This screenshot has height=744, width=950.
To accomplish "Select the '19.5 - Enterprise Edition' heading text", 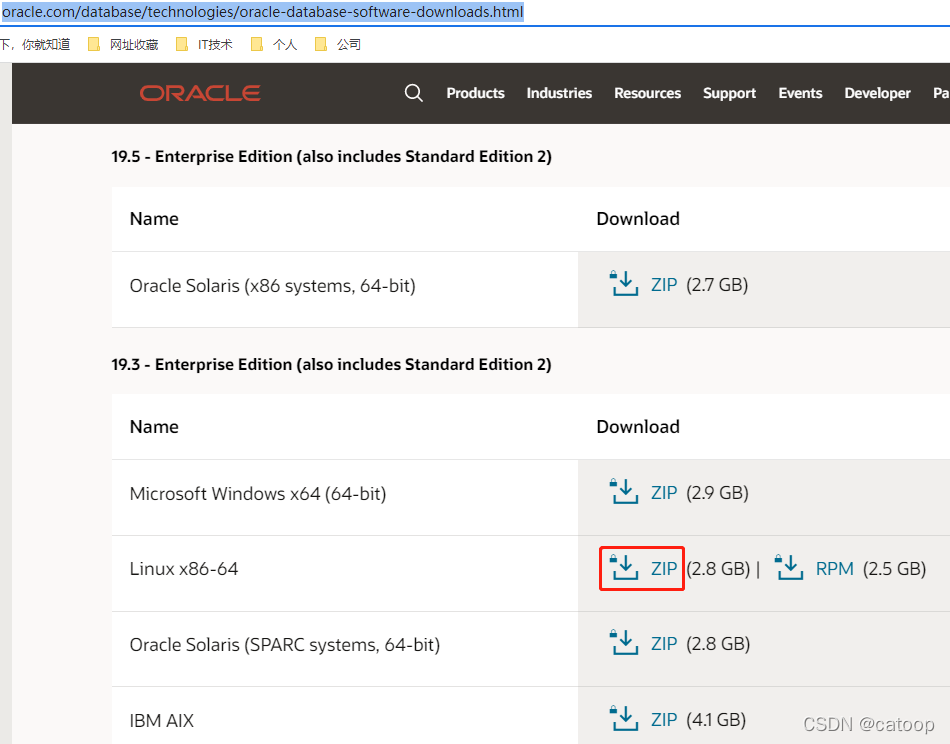I will (331, 157).
